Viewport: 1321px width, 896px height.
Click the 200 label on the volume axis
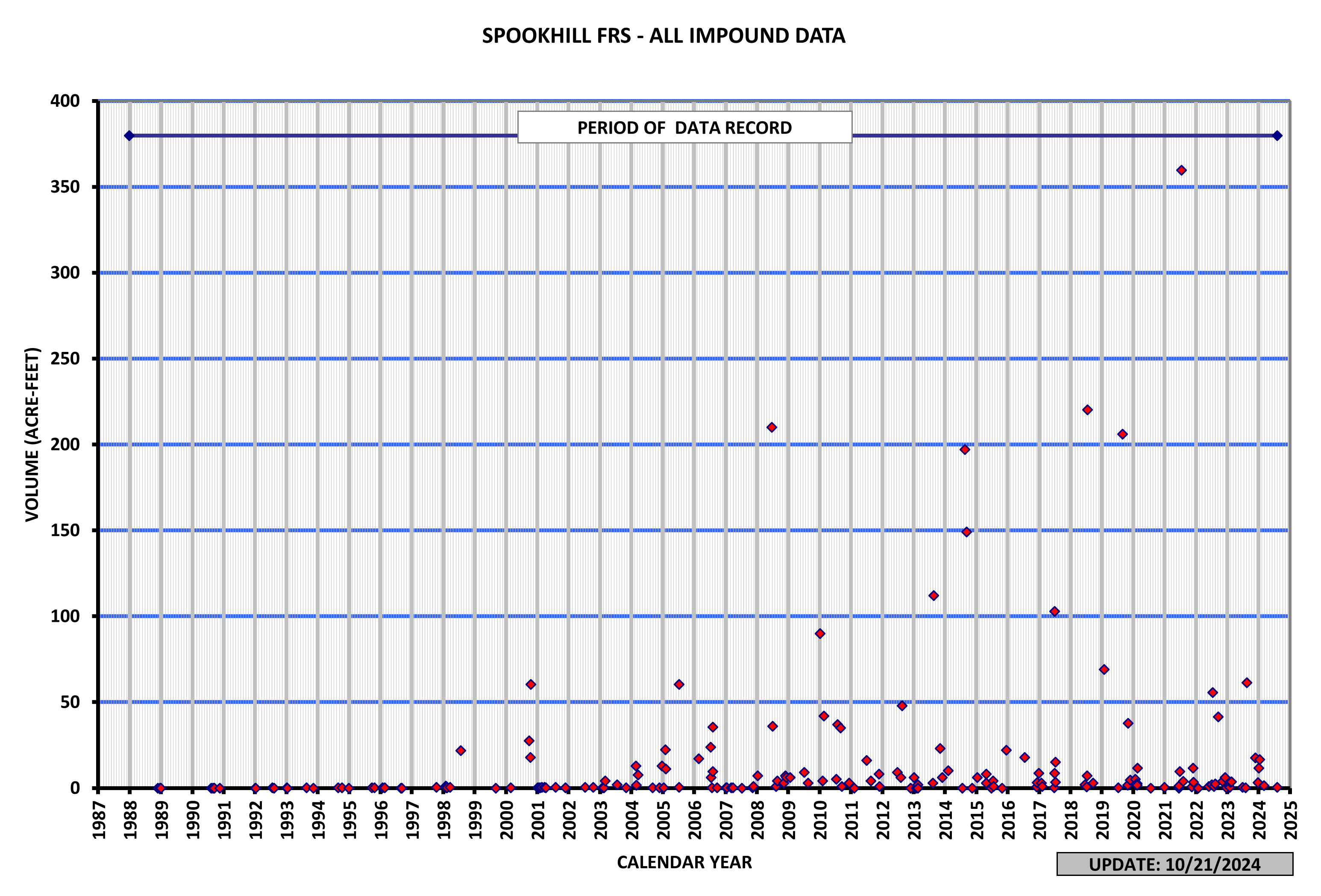tap(65, 444)
